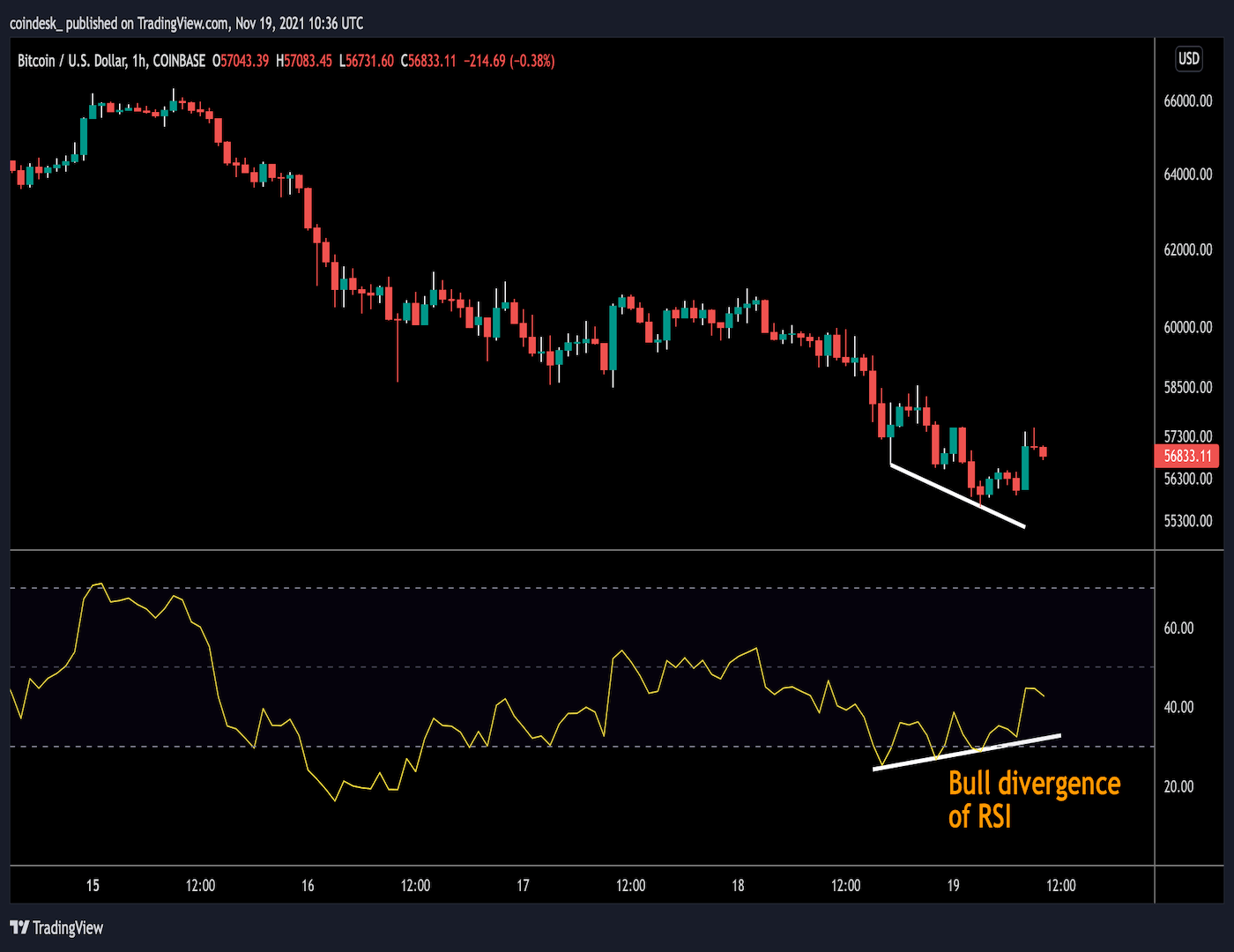Click the date label 17 on time axis
Screen dimensions: 1234x952
523,885
